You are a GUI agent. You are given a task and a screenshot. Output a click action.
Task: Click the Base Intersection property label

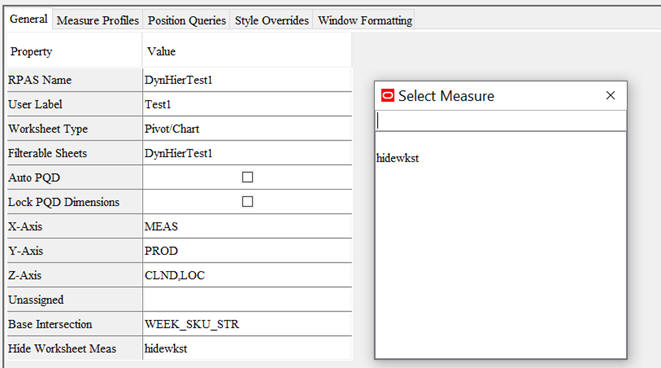pos(50,324)
